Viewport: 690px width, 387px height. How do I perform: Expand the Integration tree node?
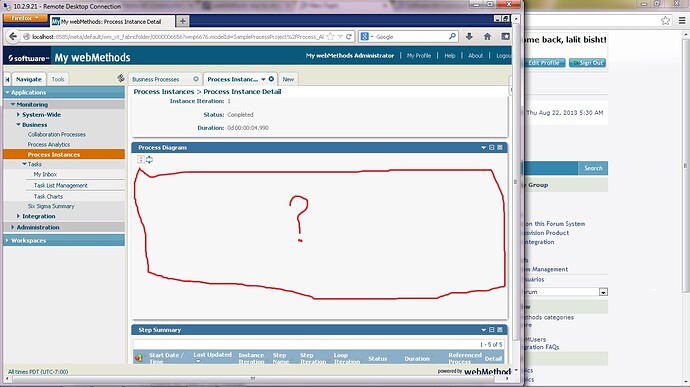[x=18, y=216]
